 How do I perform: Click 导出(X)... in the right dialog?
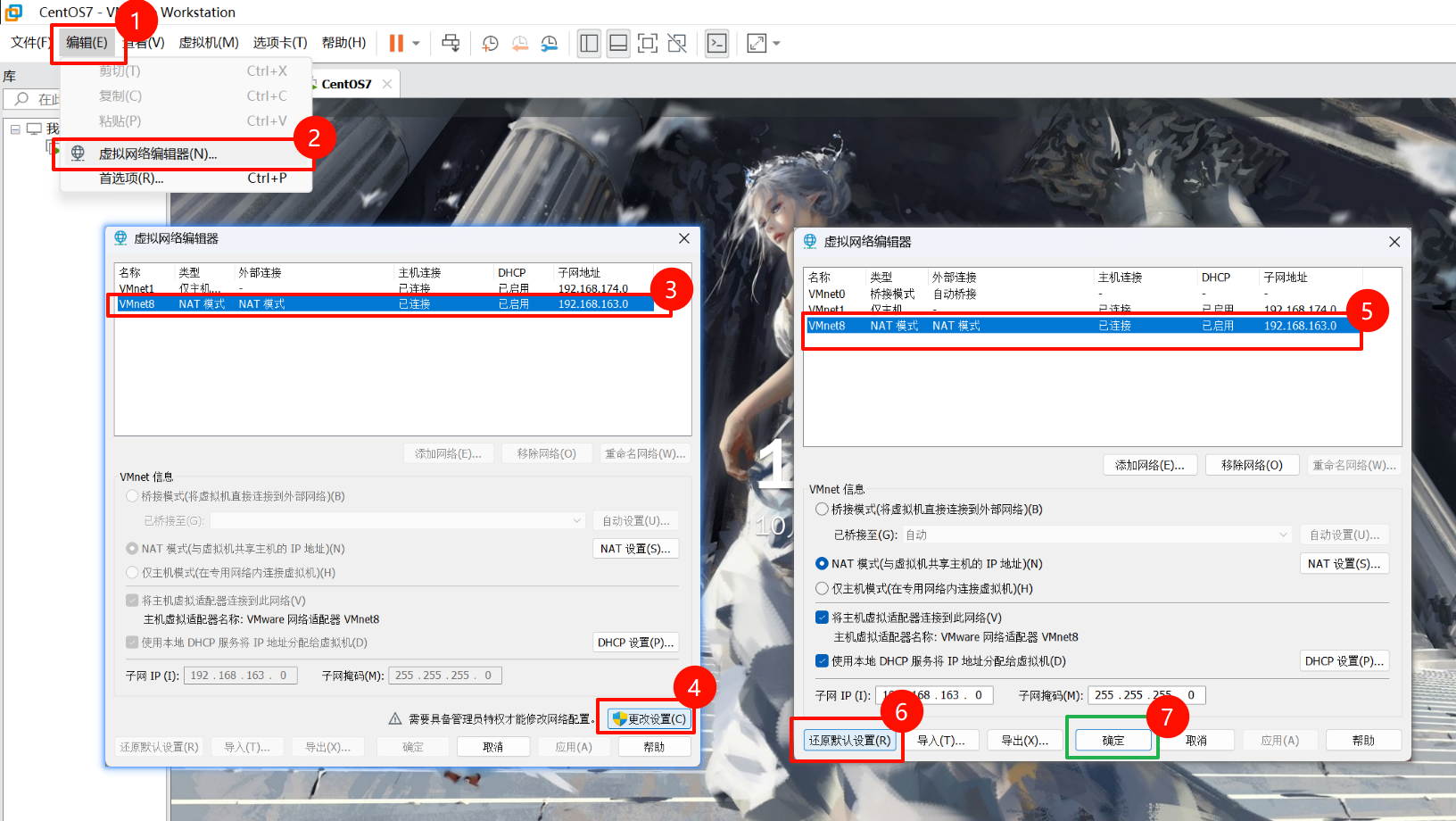[1024, 741]
